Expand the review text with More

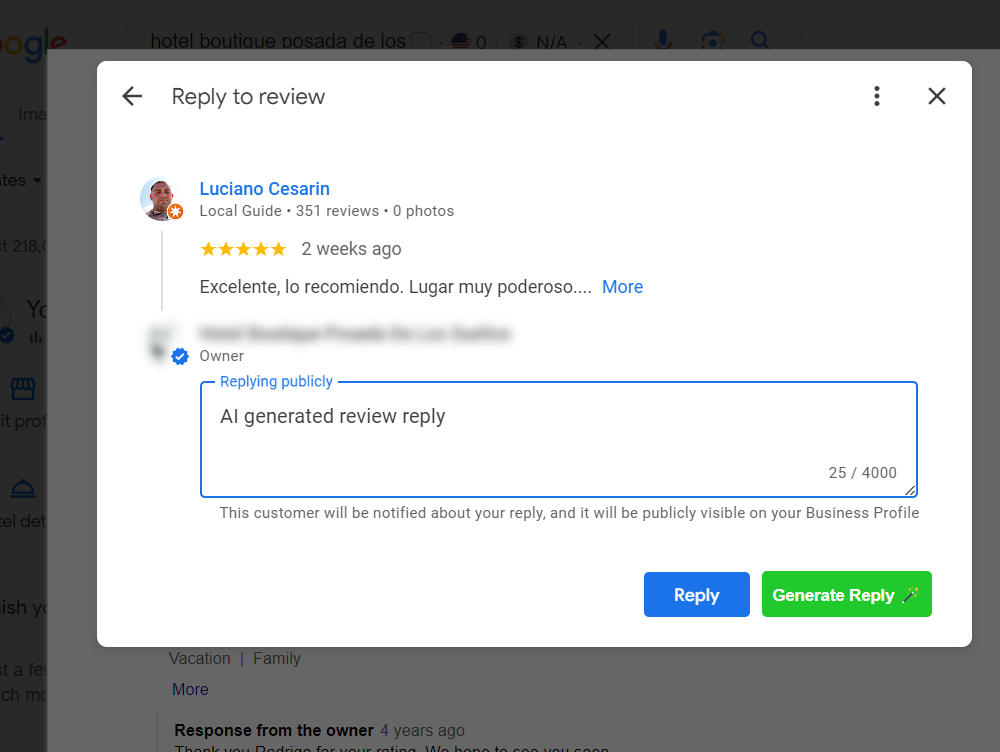click(622, 287)
